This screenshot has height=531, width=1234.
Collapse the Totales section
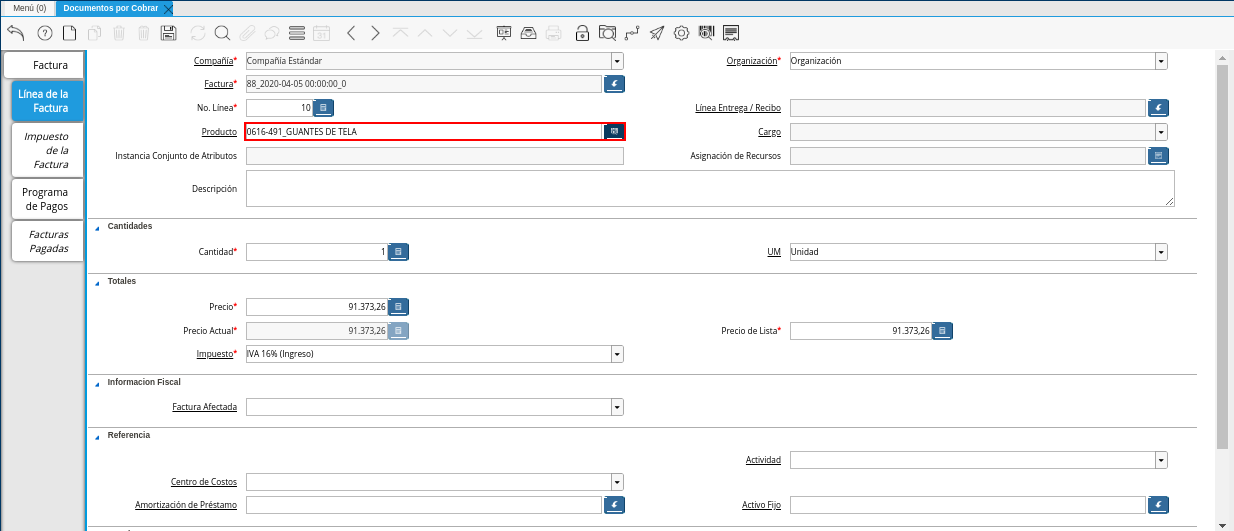(97, 282)
